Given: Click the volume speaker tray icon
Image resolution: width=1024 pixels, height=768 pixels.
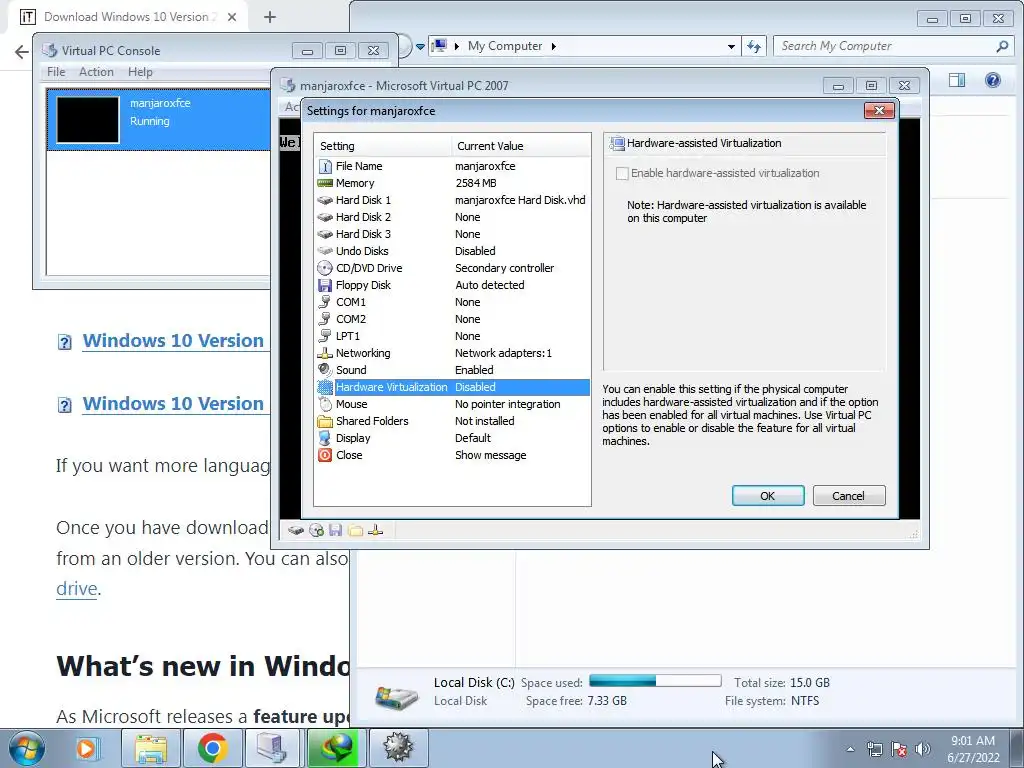Looking at the screenshot, I should (x=923, y=749).
